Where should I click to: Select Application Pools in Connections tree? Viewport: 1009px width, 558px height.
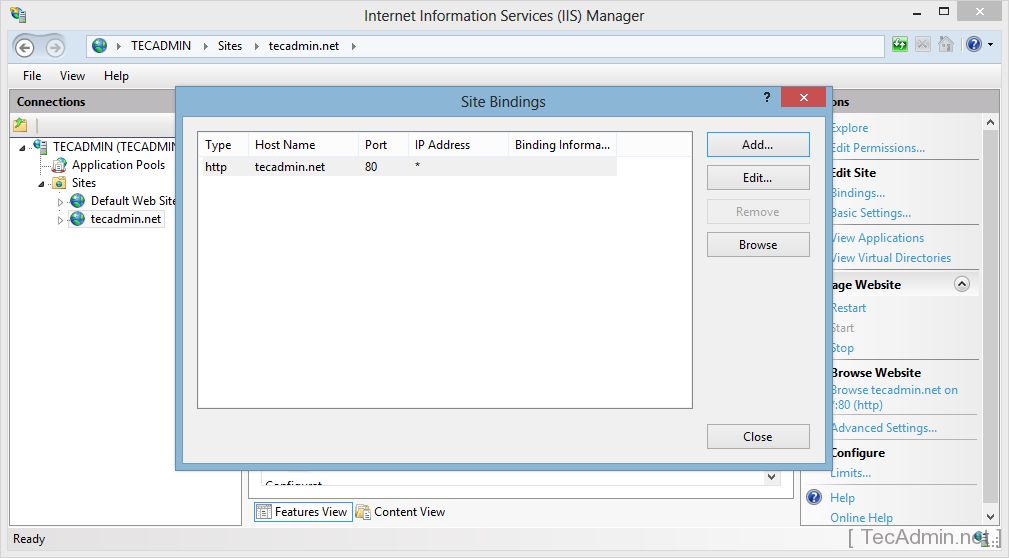pos(118,165)
